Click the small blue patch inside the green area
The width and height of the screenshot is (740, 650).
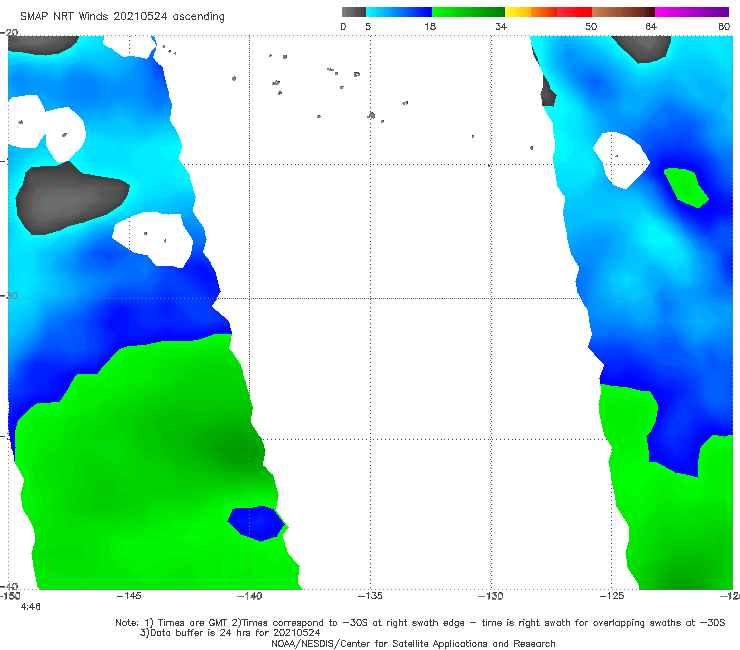257,523
